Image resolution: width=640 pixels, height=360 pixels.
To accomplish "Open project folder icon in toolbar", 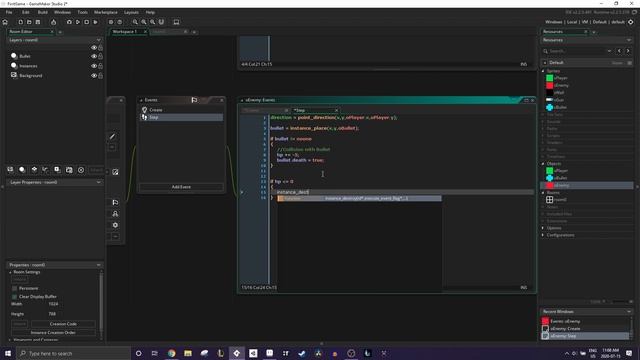I will point(29,22).
